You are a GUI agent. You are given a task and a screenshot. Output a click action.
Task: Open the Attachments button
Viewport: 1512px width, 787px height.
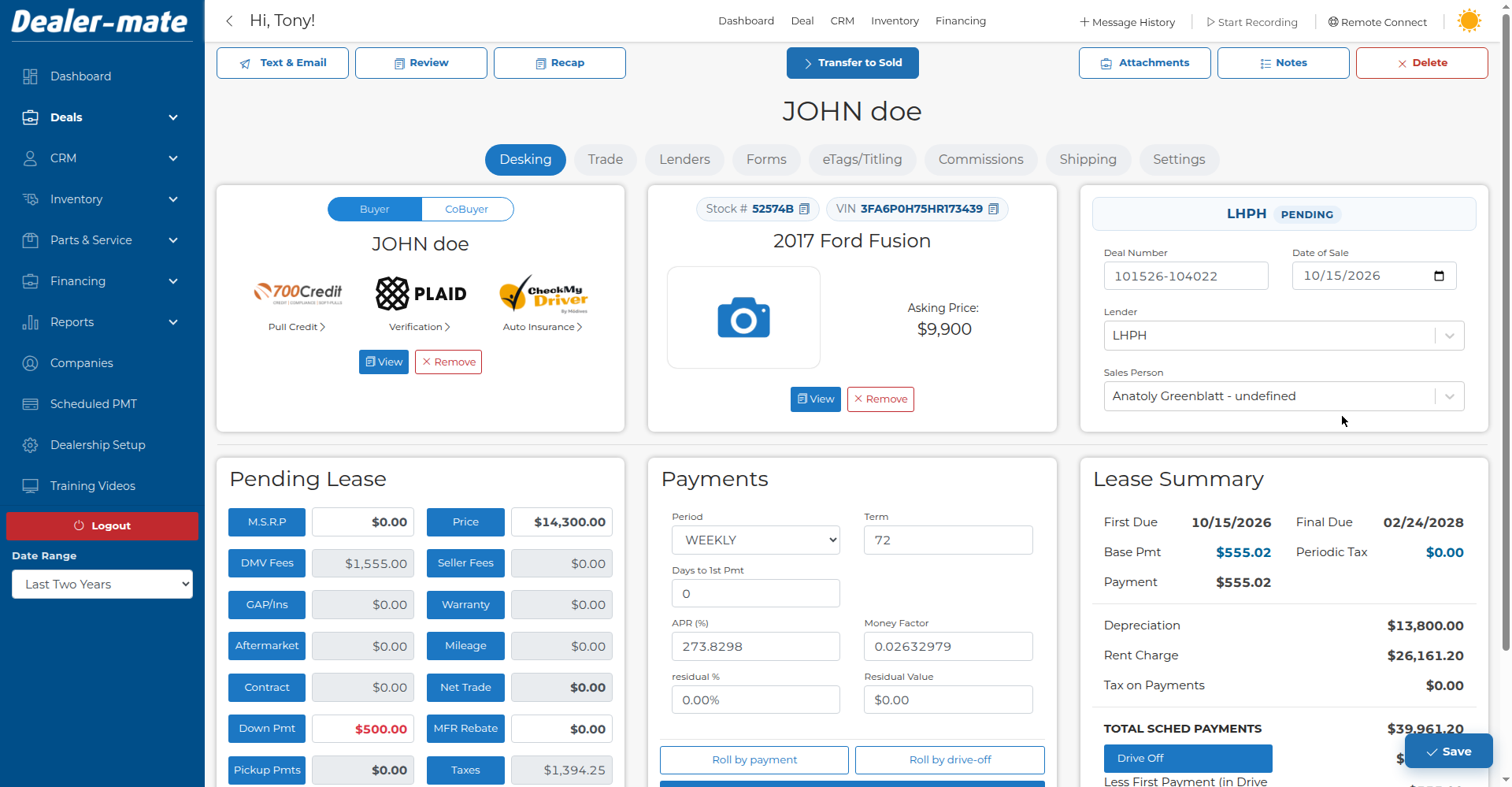click(1144, 63)
